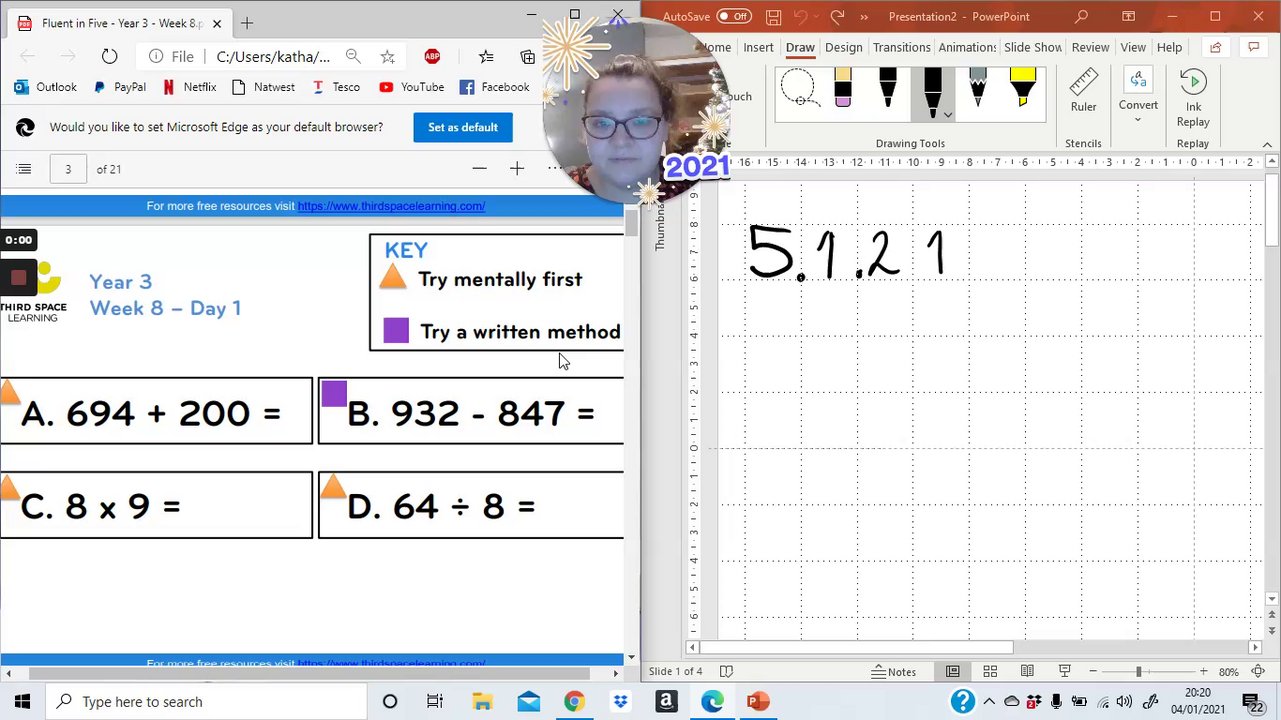Image resolution: width=1281 pixels, height=720 pixels.
Task: Click Set as default button
Action: 463,127
